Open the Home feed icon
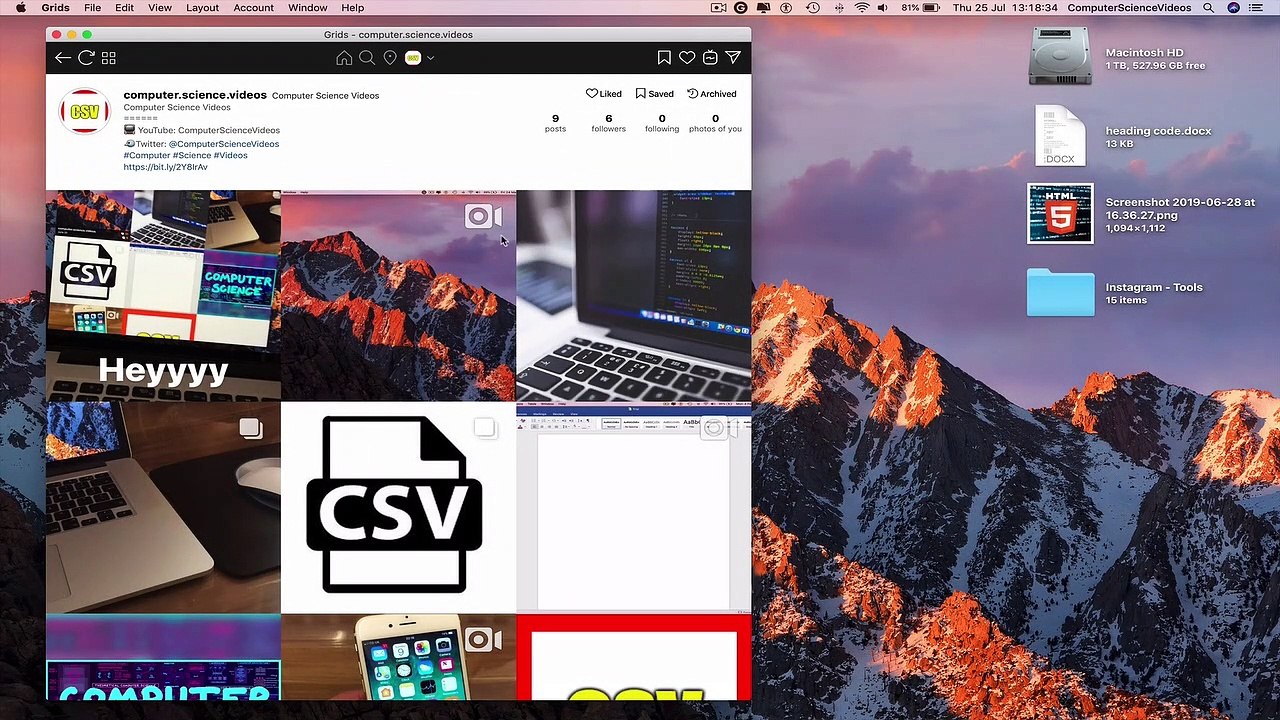This screenshot has height=720, width=1280. coord(344,58)
